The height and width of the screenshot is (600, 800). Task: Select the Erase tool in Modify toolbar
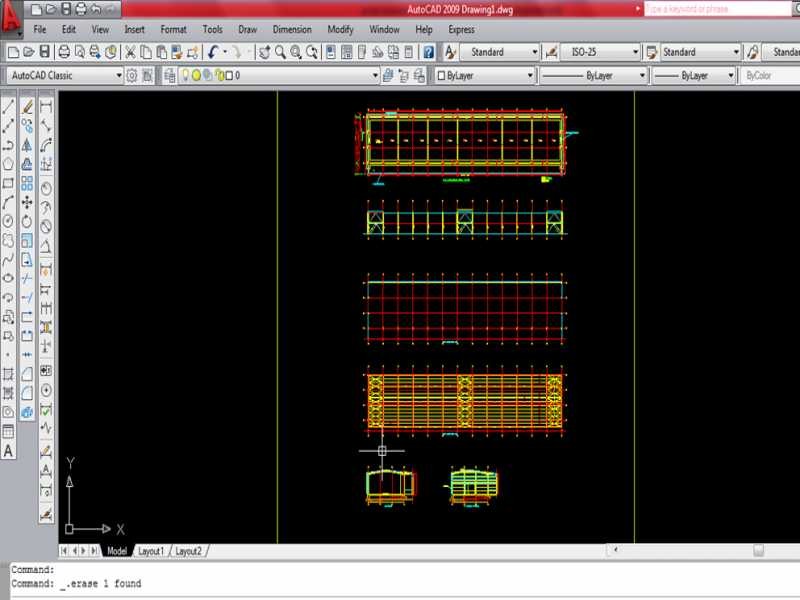(x=28, y=106)
